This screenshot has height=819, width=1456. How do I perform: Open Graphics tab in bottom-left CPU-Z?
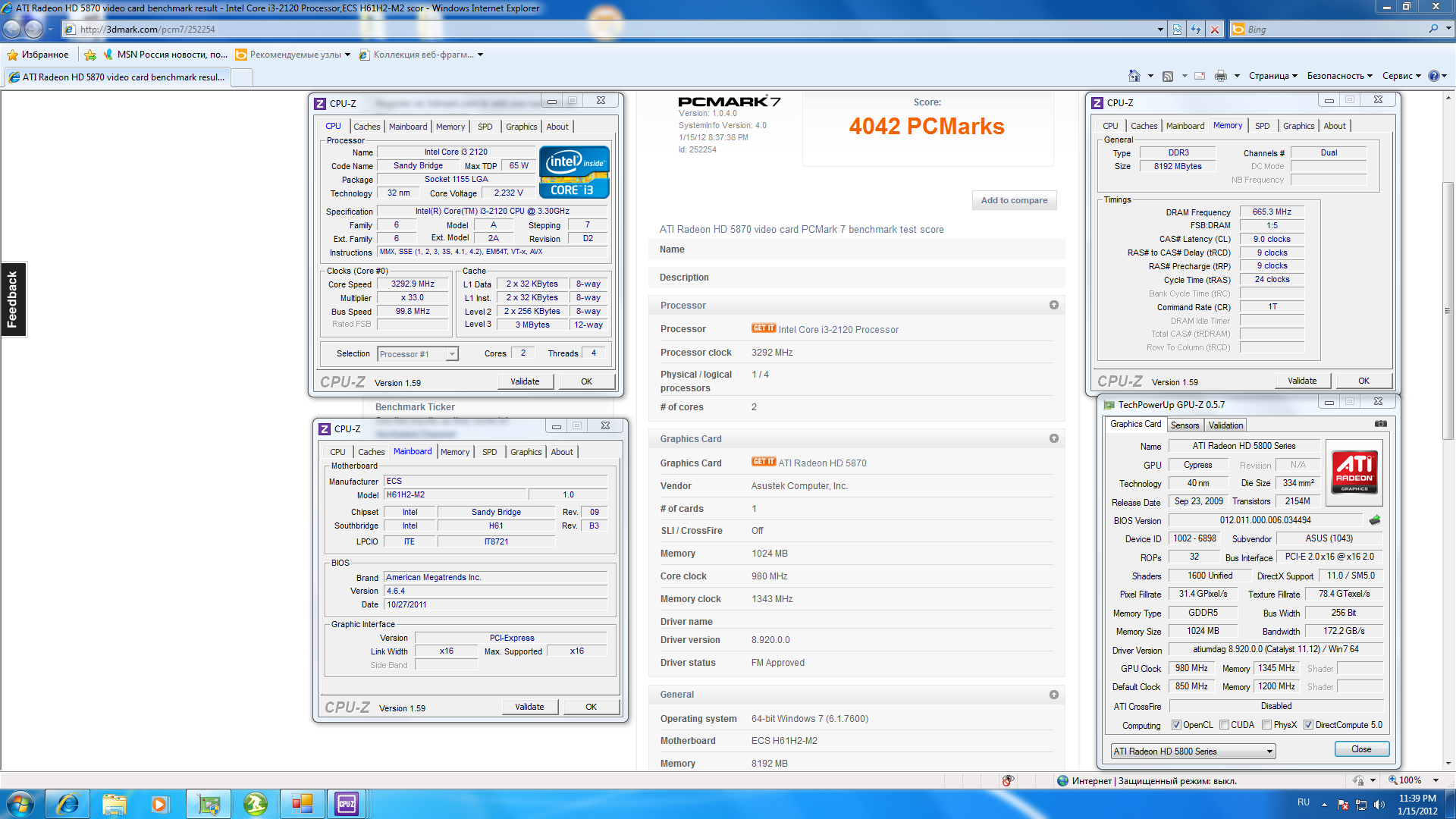[x=526, y=452]
